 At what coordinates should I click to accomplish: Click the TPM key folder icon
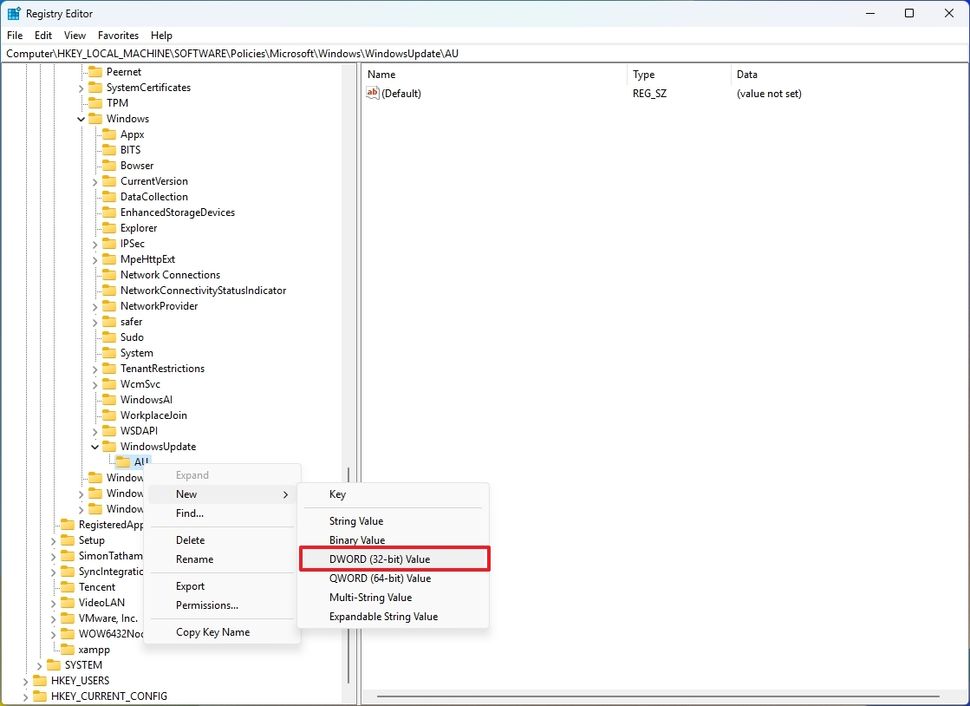point(95,102)
